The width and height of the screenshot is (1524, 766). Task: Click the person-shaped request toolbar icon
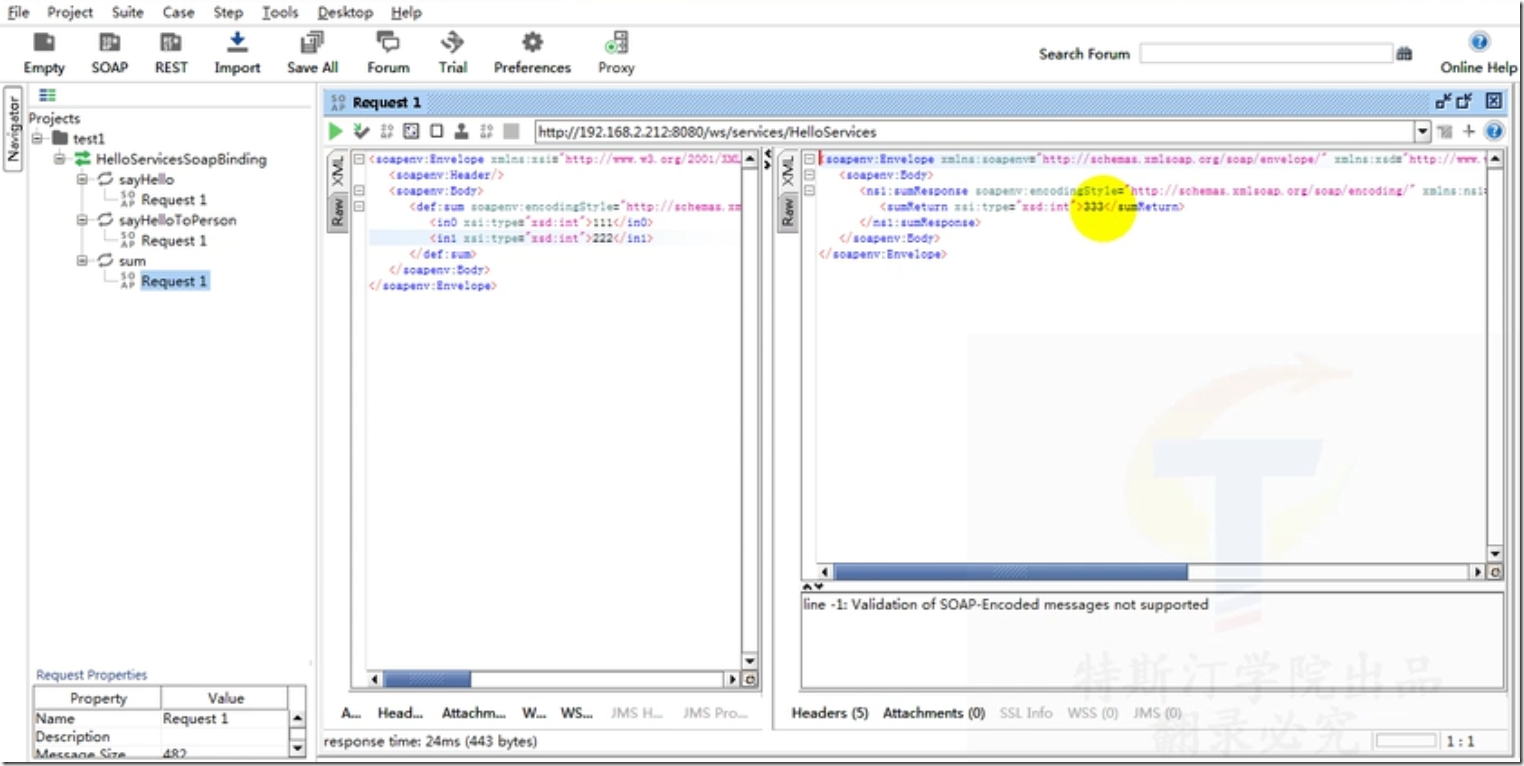point(461,132)
